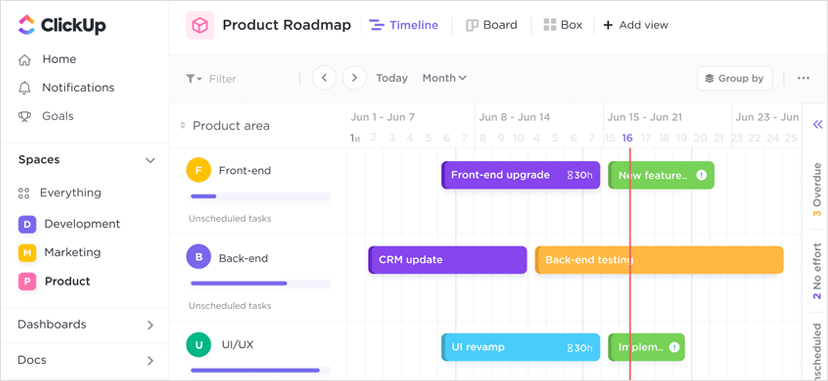The width and height of the screenshot is (828, 381).
Task: Go to next period with right arrow
Action: click(354, 78)
